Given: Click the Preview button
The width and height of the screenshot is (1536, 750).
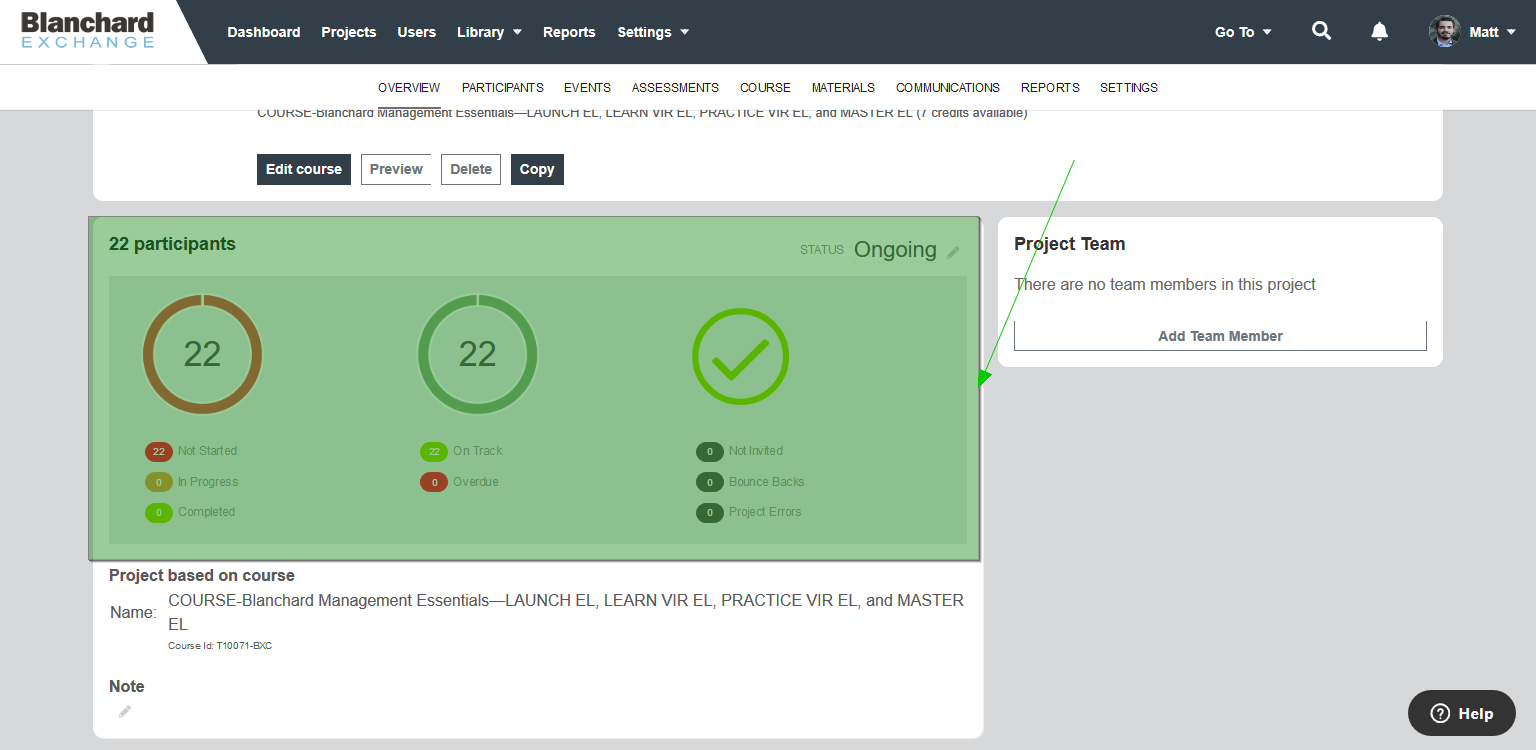Looking at the screenshot, I should (396, 169).
